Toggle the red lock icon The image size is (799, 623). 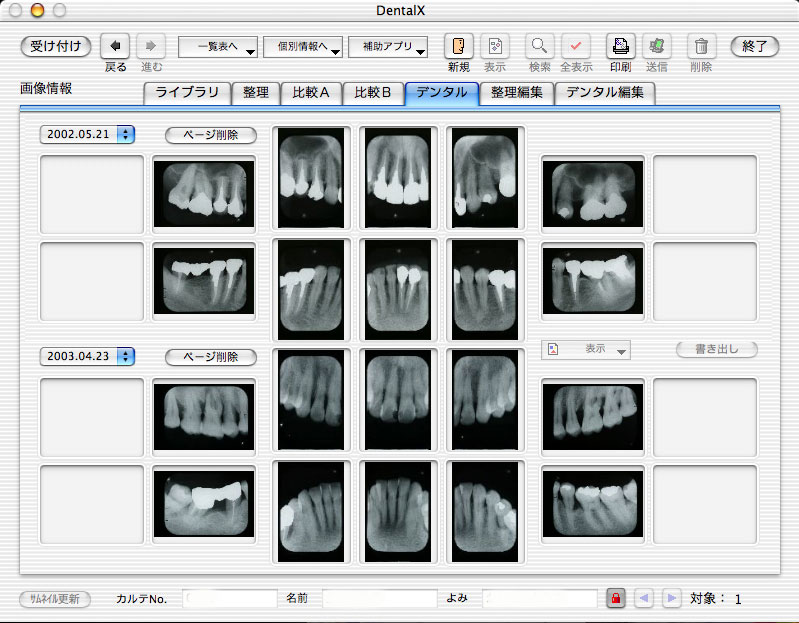[616, 598]
